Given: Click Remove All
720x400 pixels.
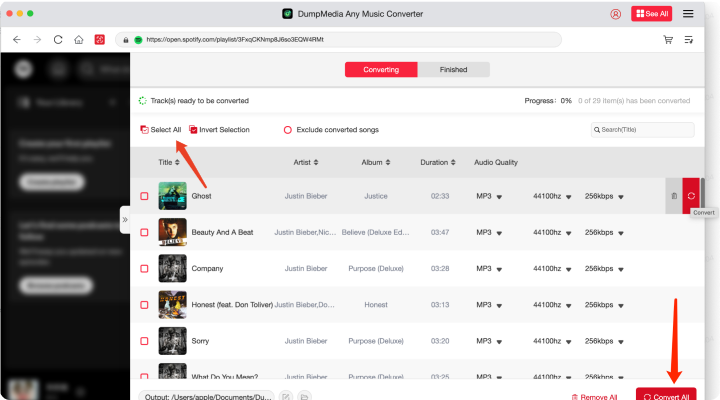Looking at the screenshot, I should pyautogui.click(x=594, y=396).
